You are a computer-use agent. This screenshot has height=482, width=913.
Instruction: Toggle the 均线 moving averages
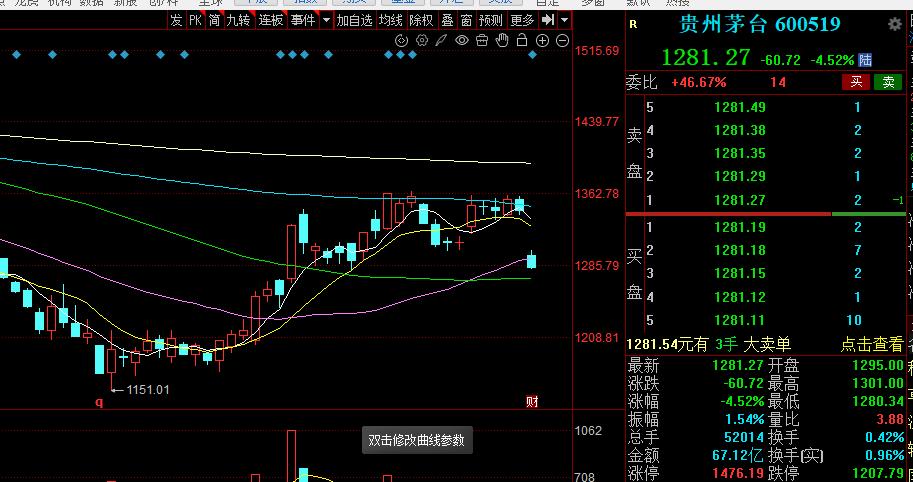[390, 20]
